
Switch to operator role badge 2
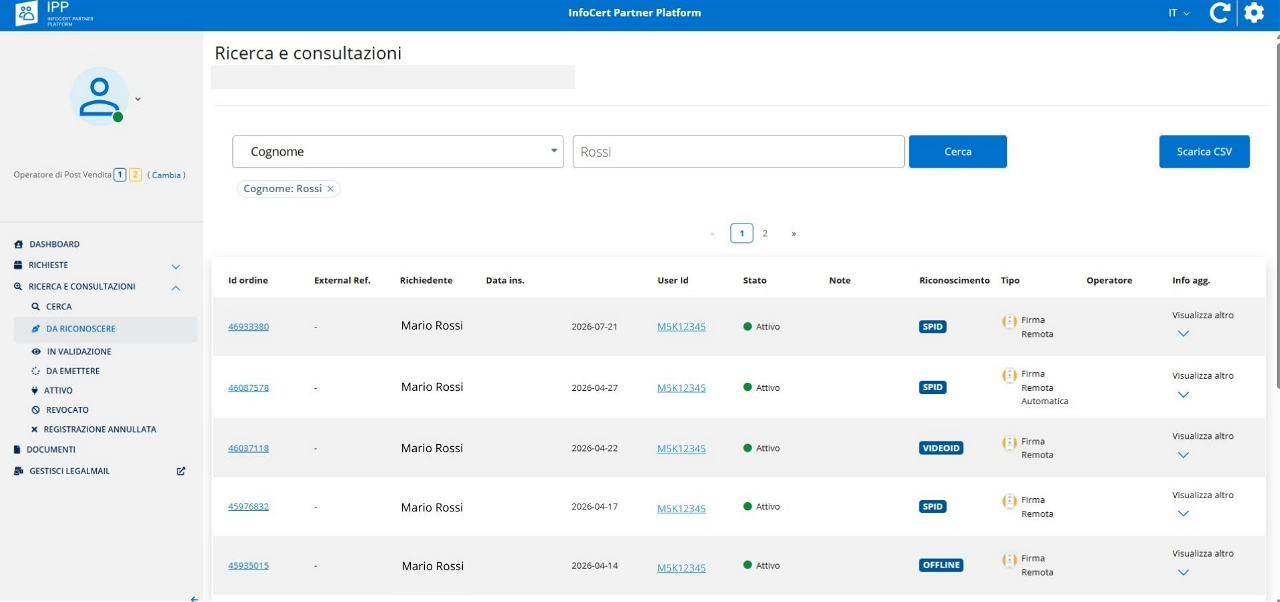(x=135, y=175)
